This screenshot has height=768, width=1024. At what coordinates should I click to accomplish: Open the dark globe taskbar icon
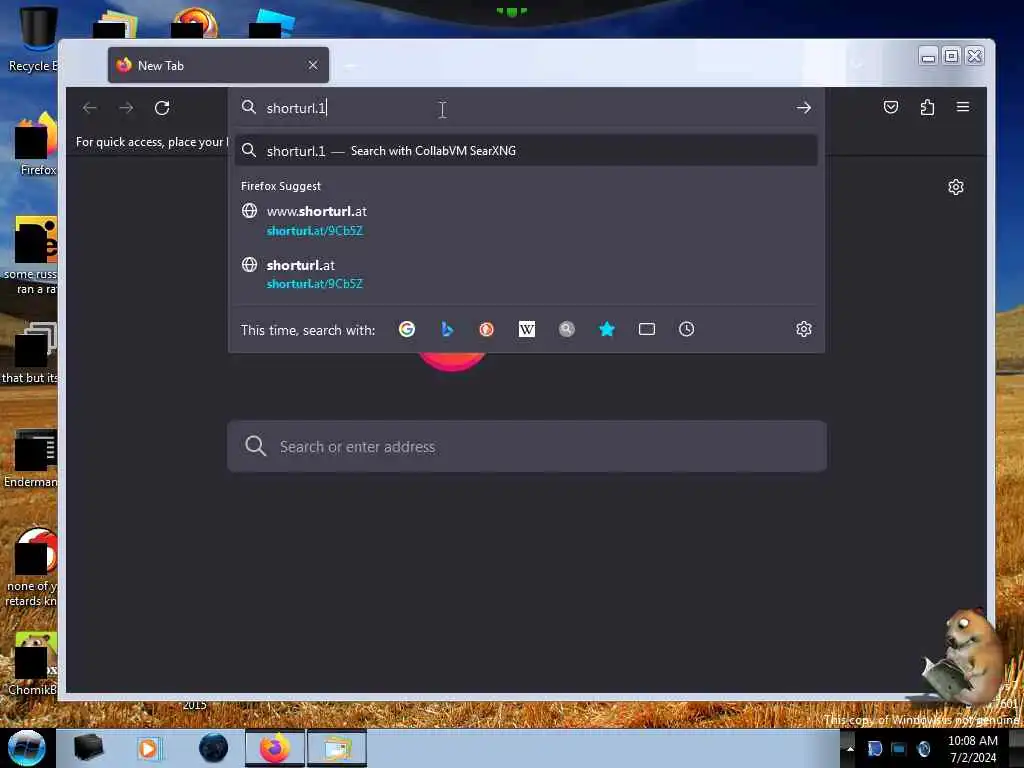213,748
